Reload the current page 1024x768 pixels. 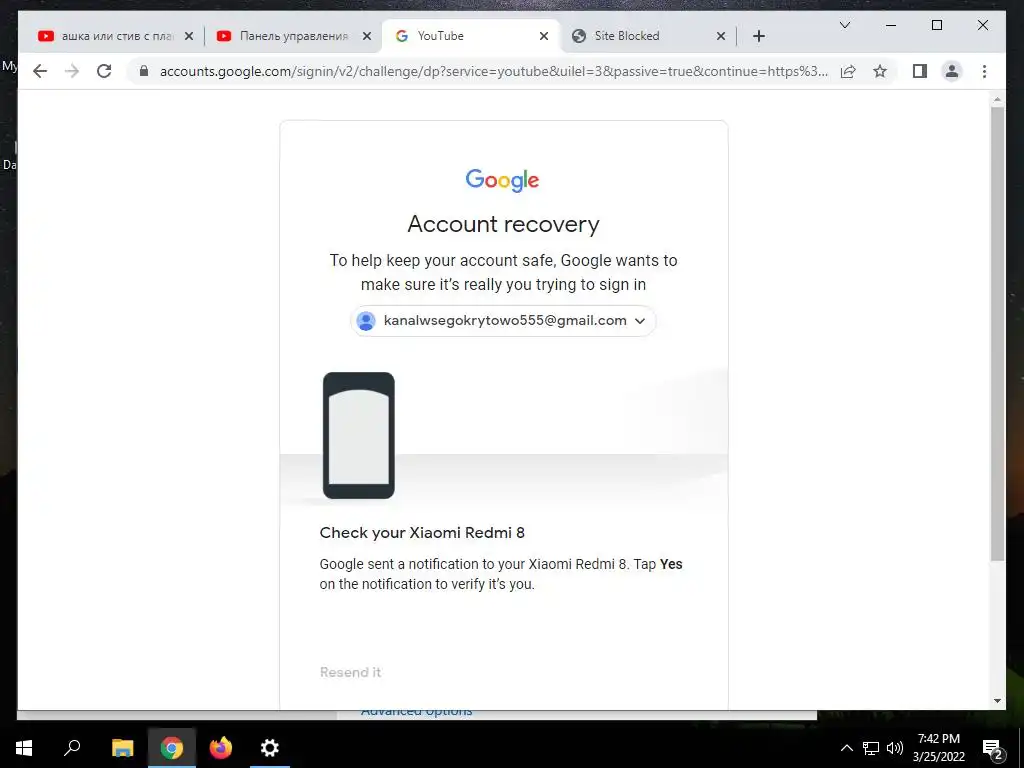click(104, 71)
